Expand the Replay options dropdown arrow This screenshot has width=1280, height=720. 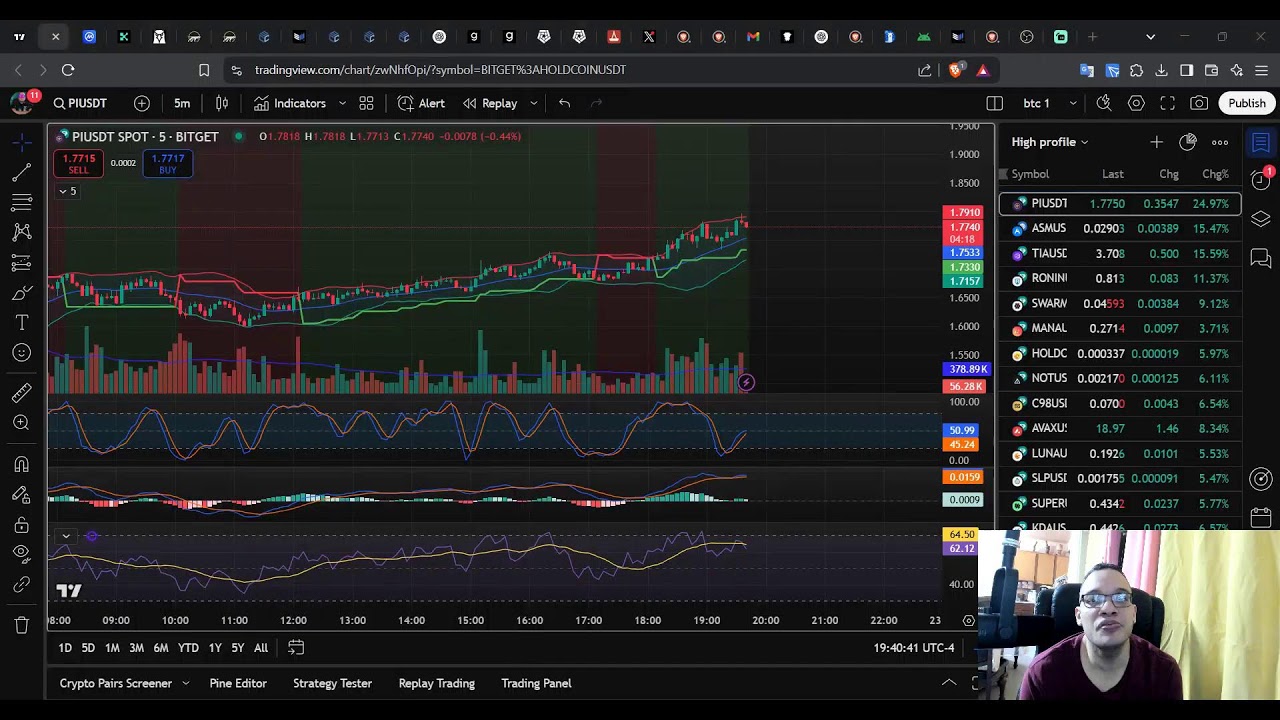533,103
